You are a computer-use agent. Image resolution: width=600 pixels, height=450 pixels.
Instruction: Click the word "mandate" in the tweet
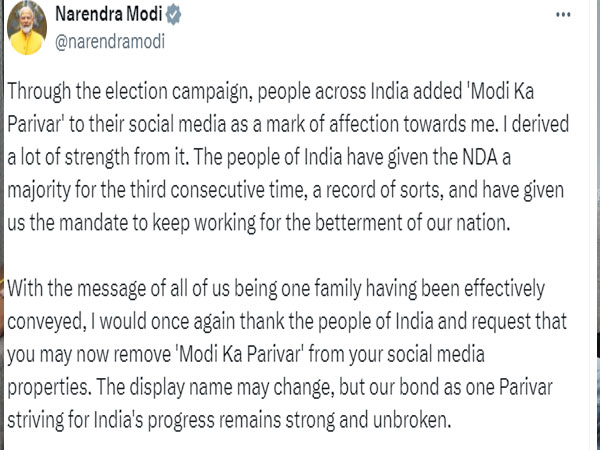93,223
